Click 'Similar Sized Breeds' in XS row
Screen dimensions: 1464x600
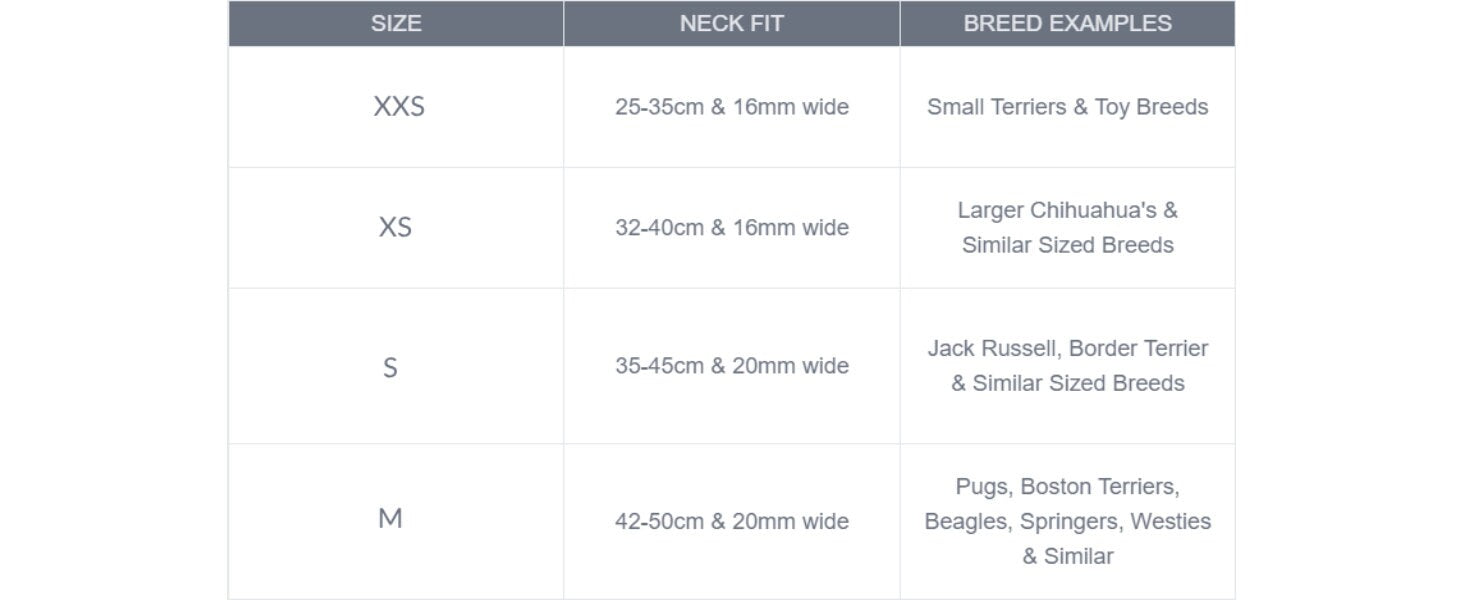click(1067, 245)
